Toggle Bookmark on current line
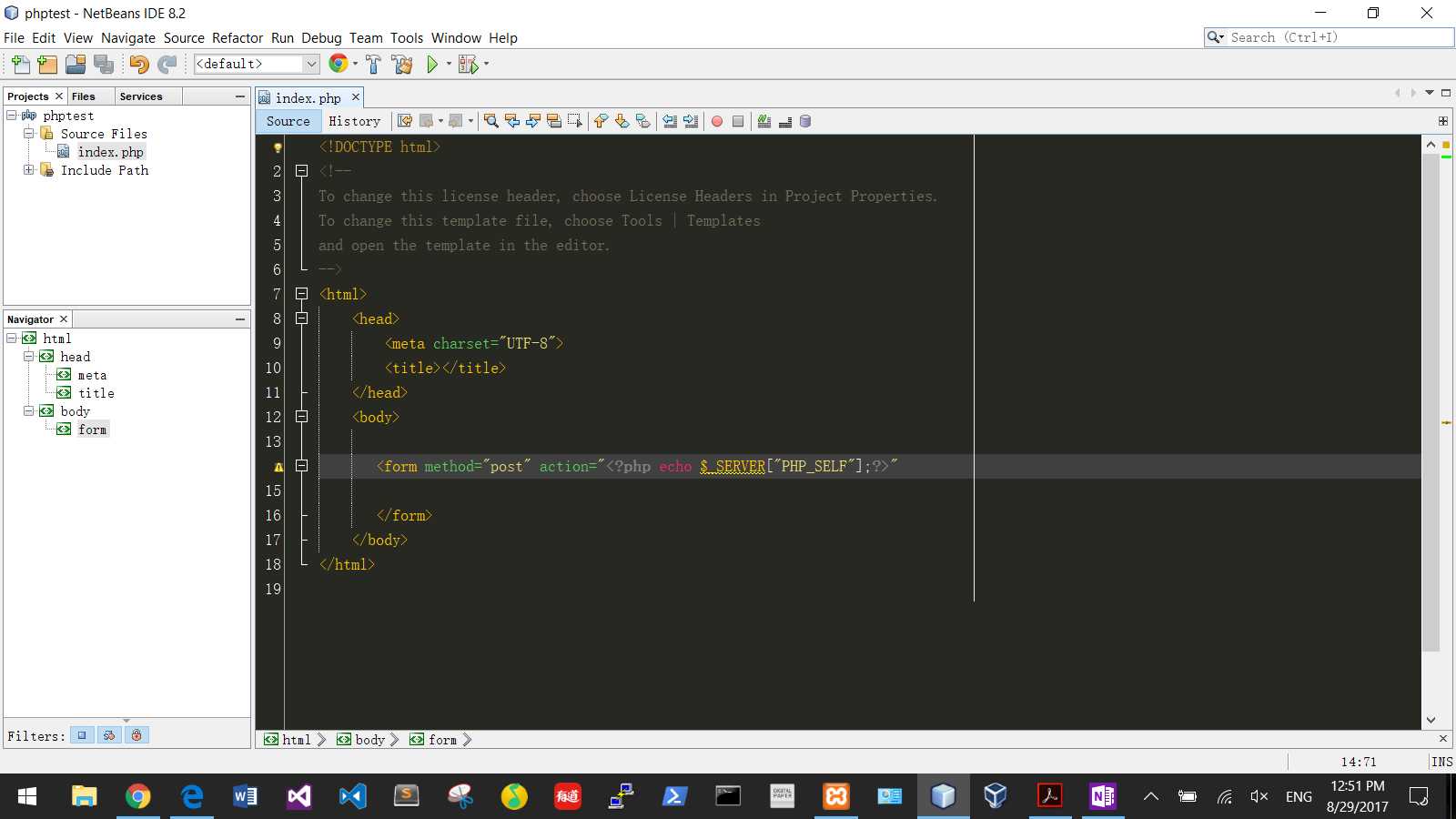This screenshot has height=819, width=1456. pyautogui.click(x=642, y=121)
